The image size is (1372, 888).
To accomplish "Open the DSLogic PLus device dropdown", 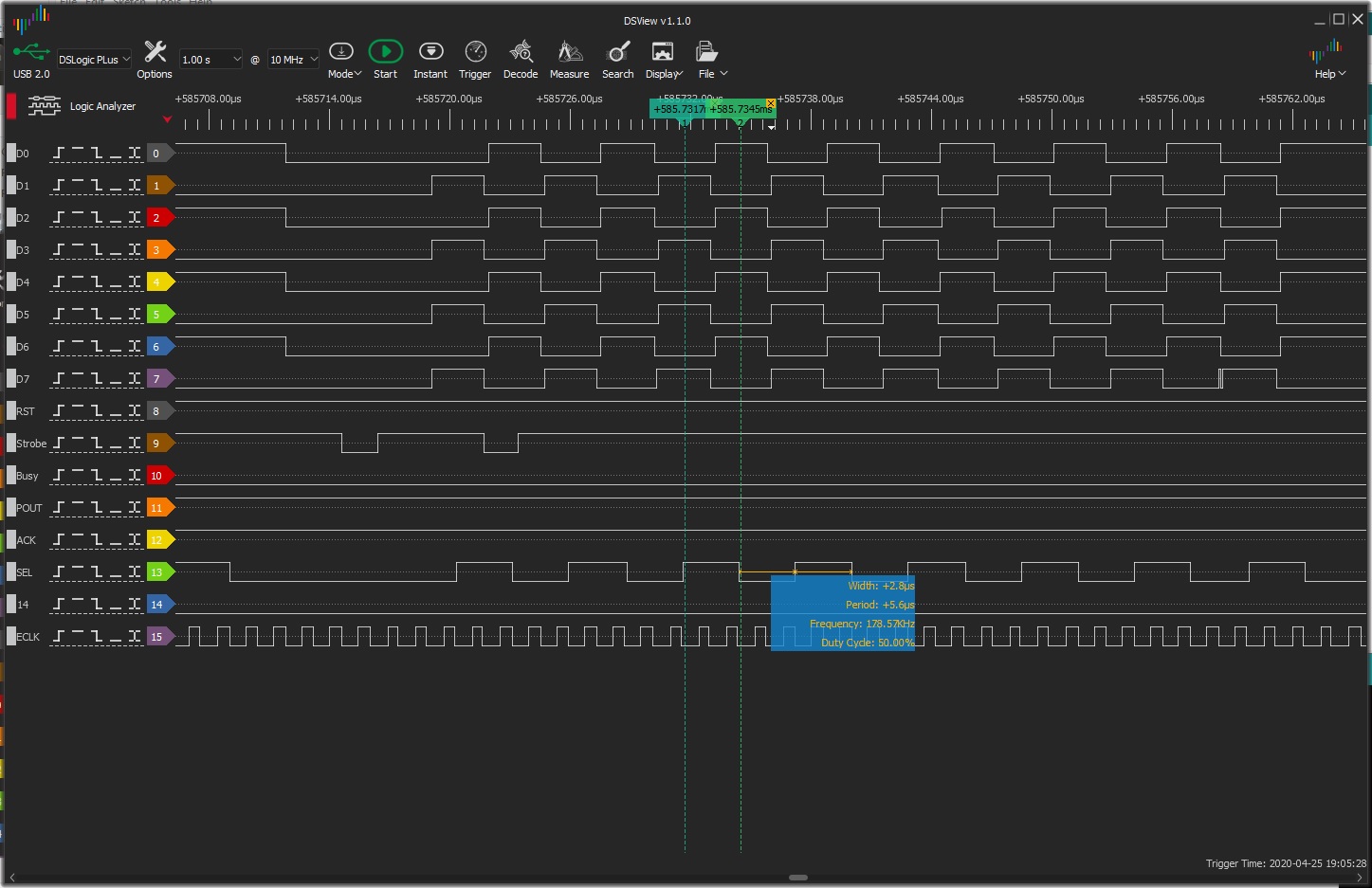I will click(94, 60).
